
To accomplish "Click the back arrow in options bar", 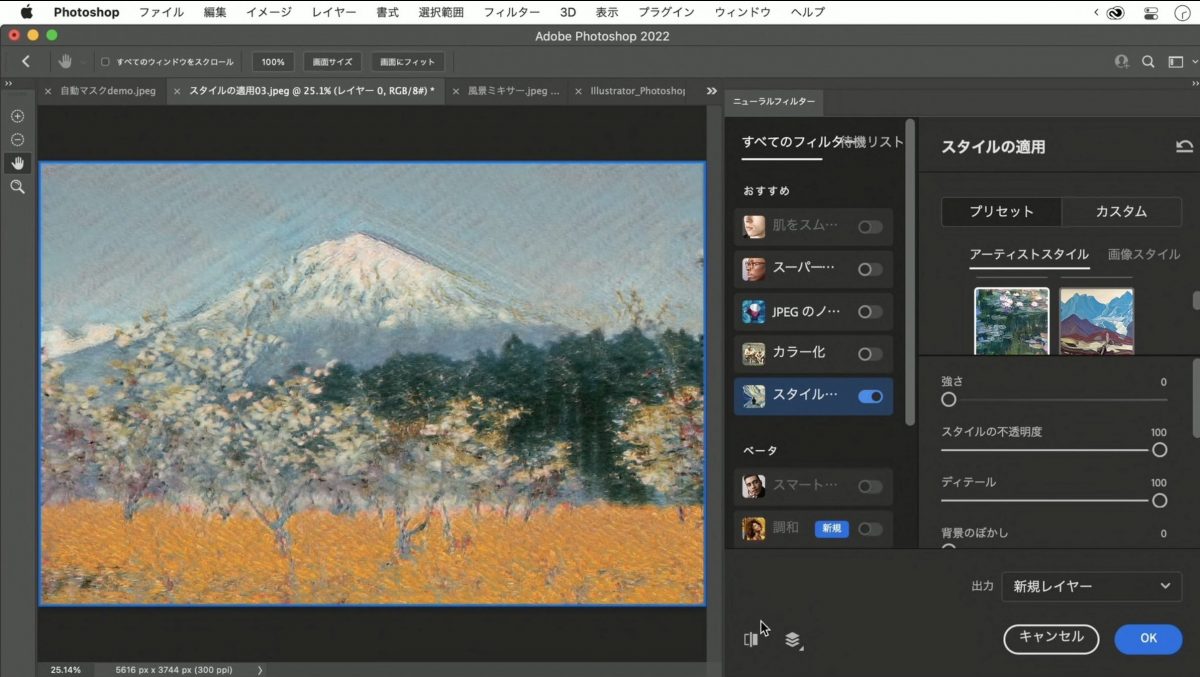I will click(x=26, y=62).
